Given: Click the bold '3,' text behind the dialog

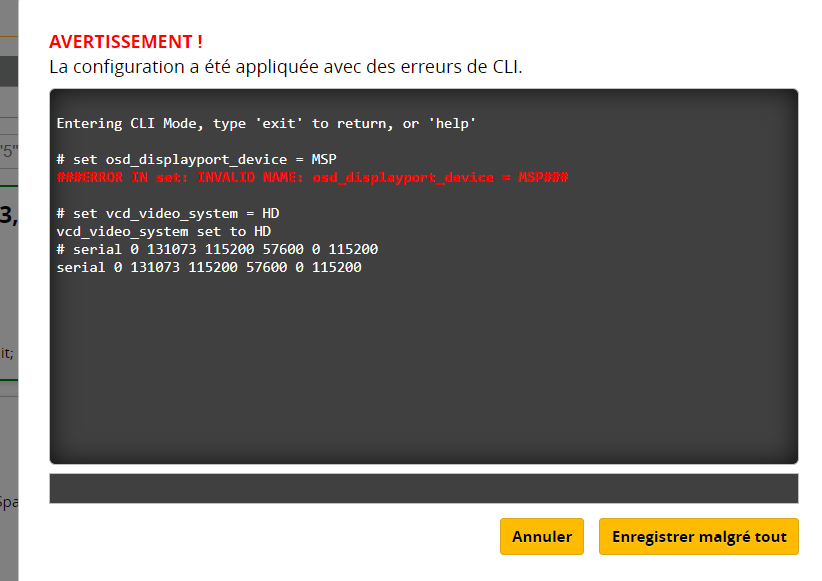Looking at the screenshot, I should click(x=8, y=214).
